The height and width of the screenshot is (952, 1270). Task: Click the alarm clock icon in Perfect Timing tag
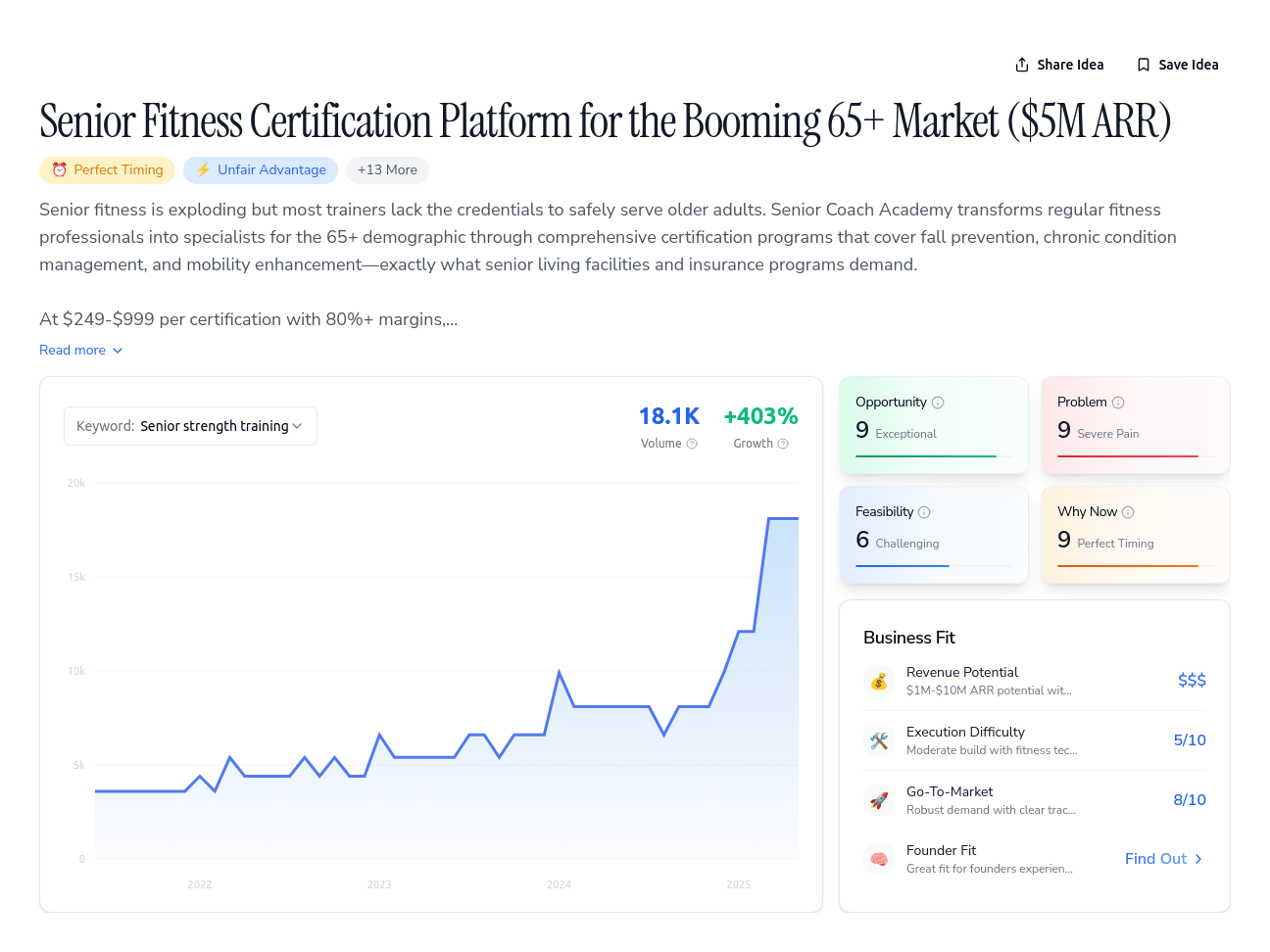tap(60, 169)
